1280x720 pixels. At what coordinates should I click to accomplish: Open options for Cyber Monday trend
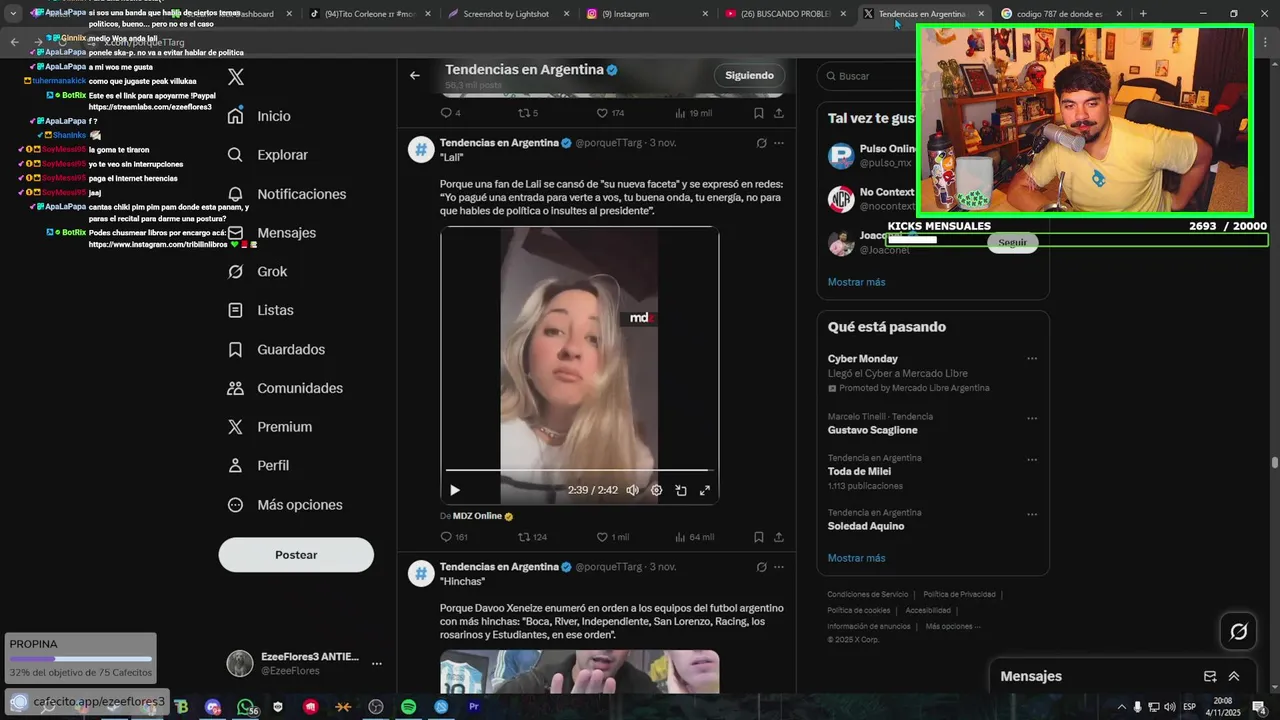point(1032,359)
